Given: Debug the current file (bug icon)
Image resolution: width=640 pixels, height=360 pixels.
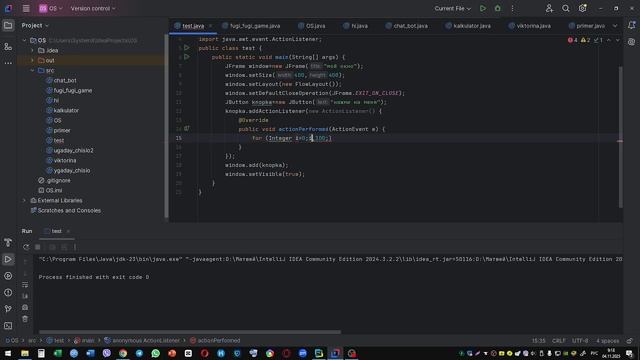Looking at the screenshot, I should [498, 8].
